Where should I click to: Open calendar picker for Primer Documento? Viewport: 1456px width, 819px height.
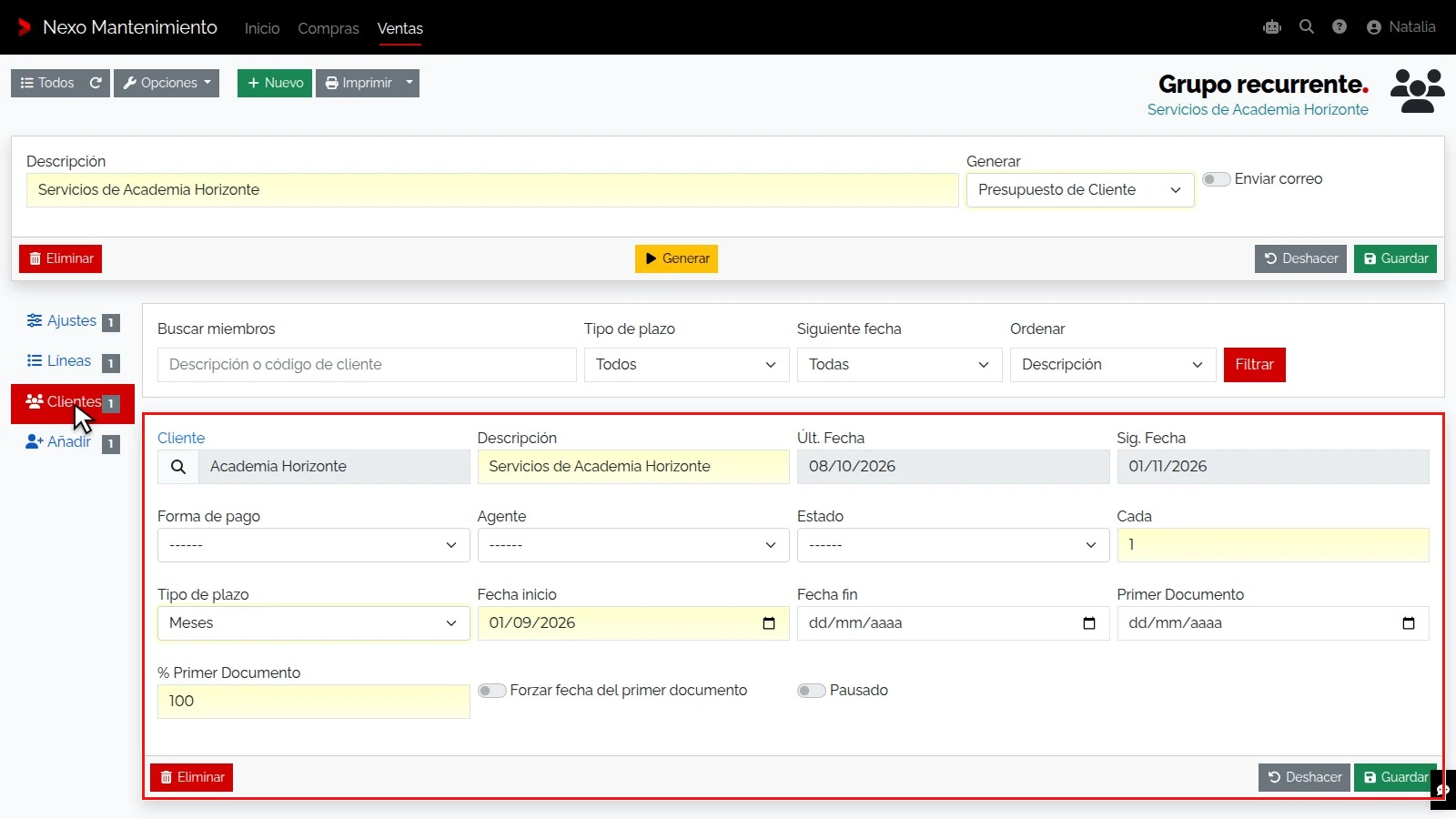tap(1409, 623)
